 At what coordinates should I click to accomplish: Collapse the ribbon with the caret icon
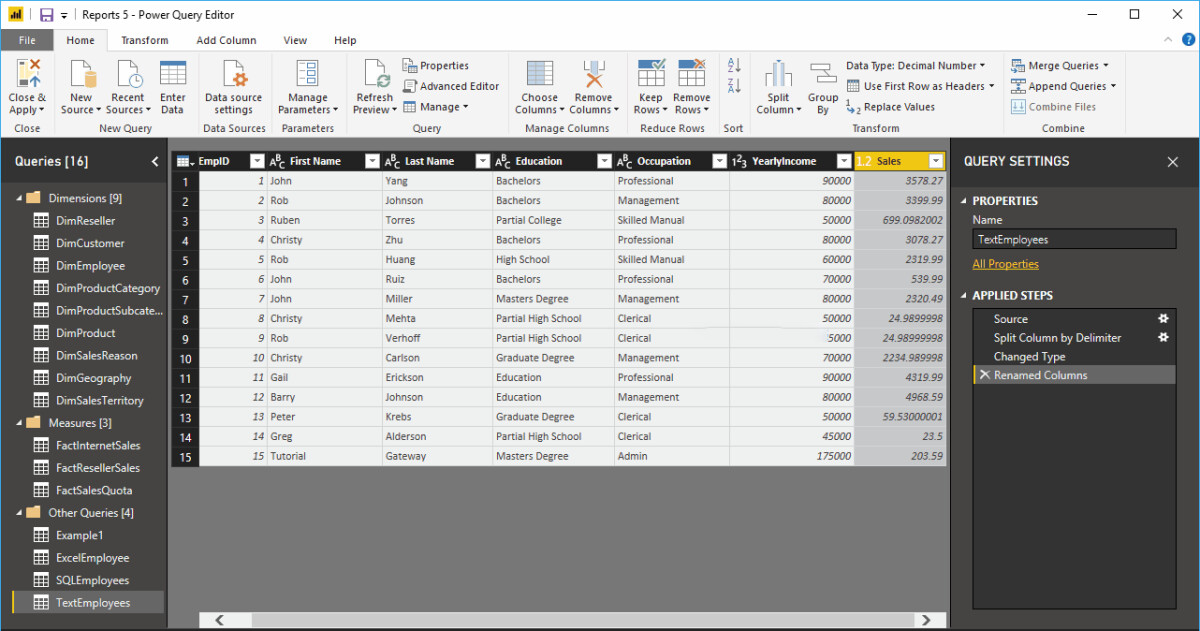(1168, 40)
